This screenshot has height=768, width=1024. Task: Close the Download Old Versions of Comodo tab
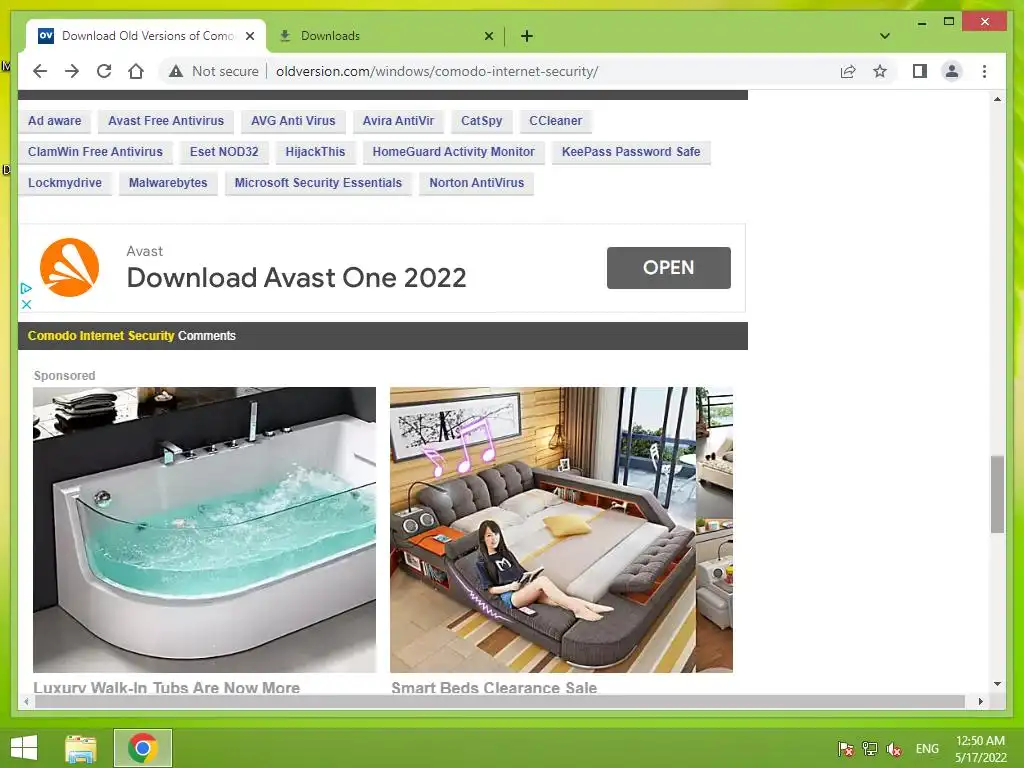(x=249, y=36)
